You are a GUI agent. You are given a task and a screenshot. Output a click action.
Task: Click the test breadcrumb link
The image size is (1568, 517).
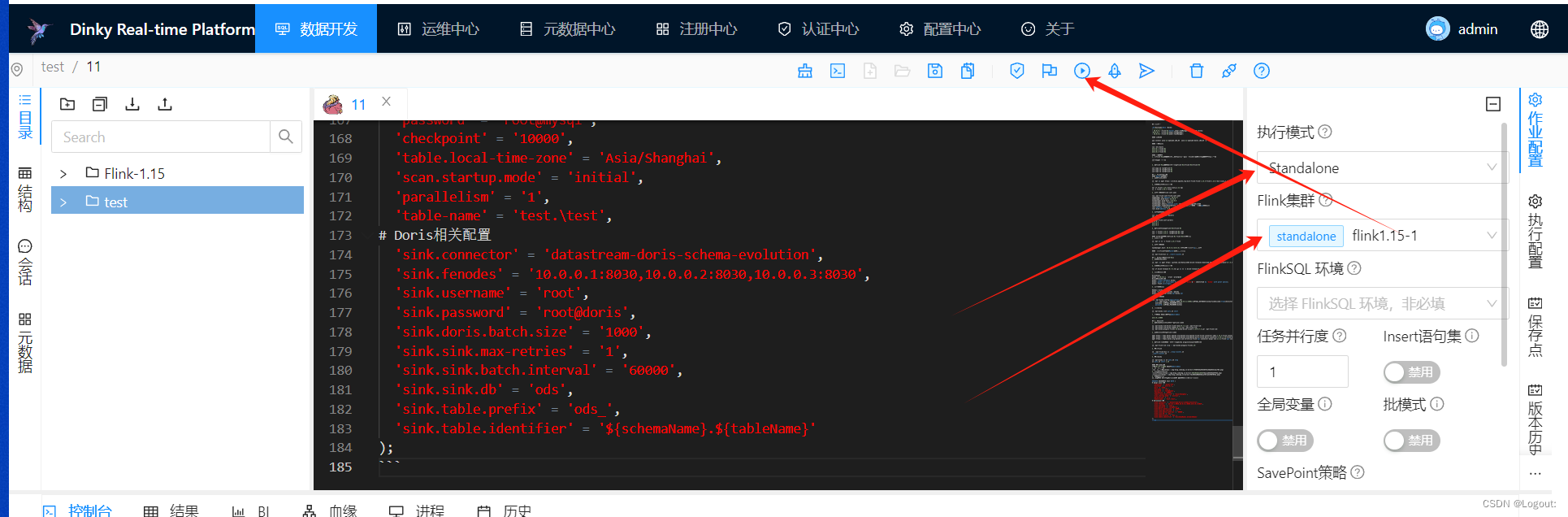click(53, 67)
